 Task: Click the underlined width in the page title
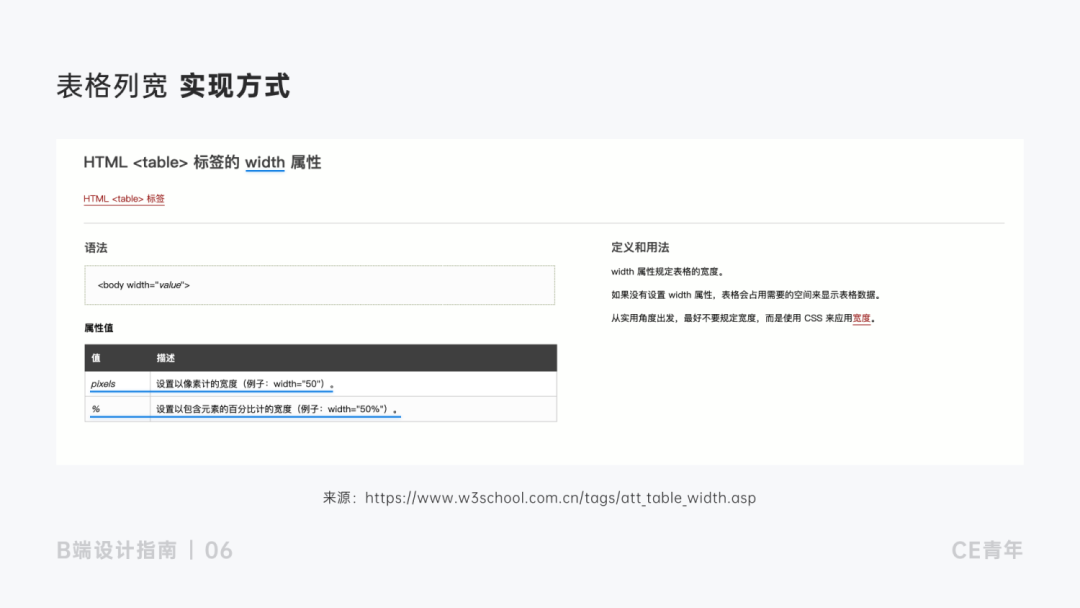(266, 162)
